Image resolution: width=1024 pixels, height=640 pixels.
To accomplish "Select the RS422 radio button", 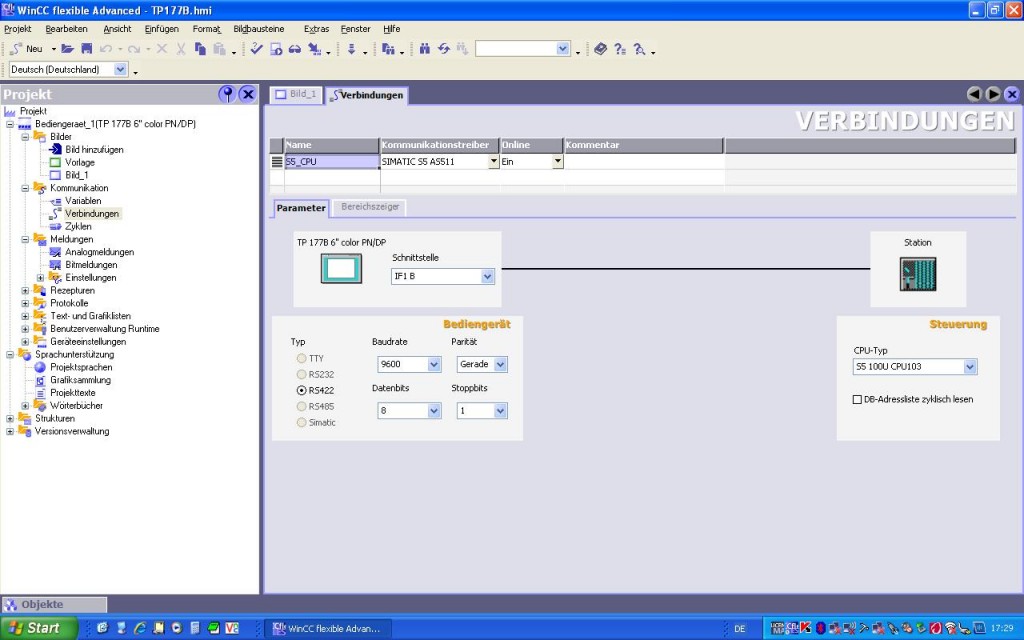I will tap(301, 390).
